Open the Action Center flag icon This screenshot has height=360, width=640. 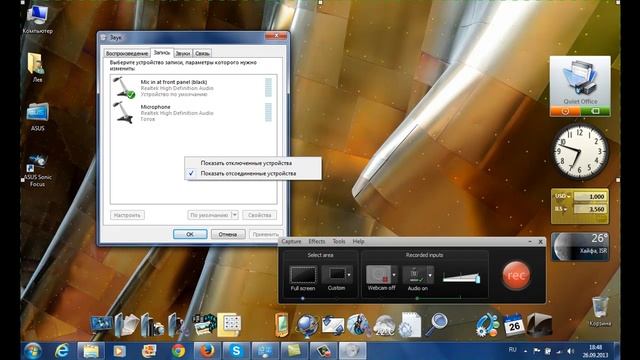[537, 351]
